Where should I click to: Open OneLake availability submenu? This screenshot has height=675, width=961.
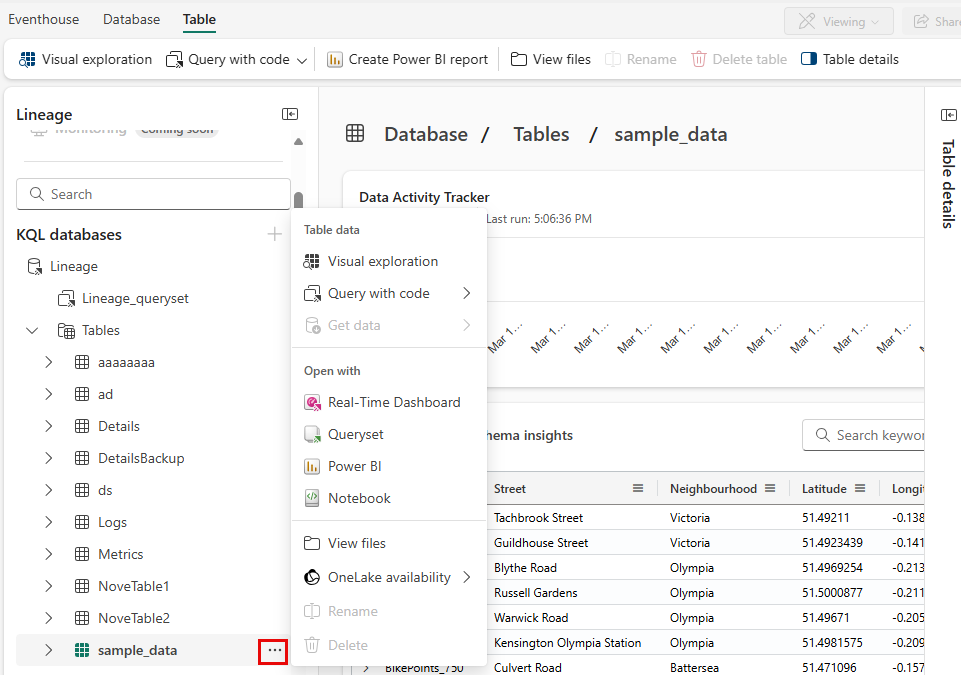[388, 577]
